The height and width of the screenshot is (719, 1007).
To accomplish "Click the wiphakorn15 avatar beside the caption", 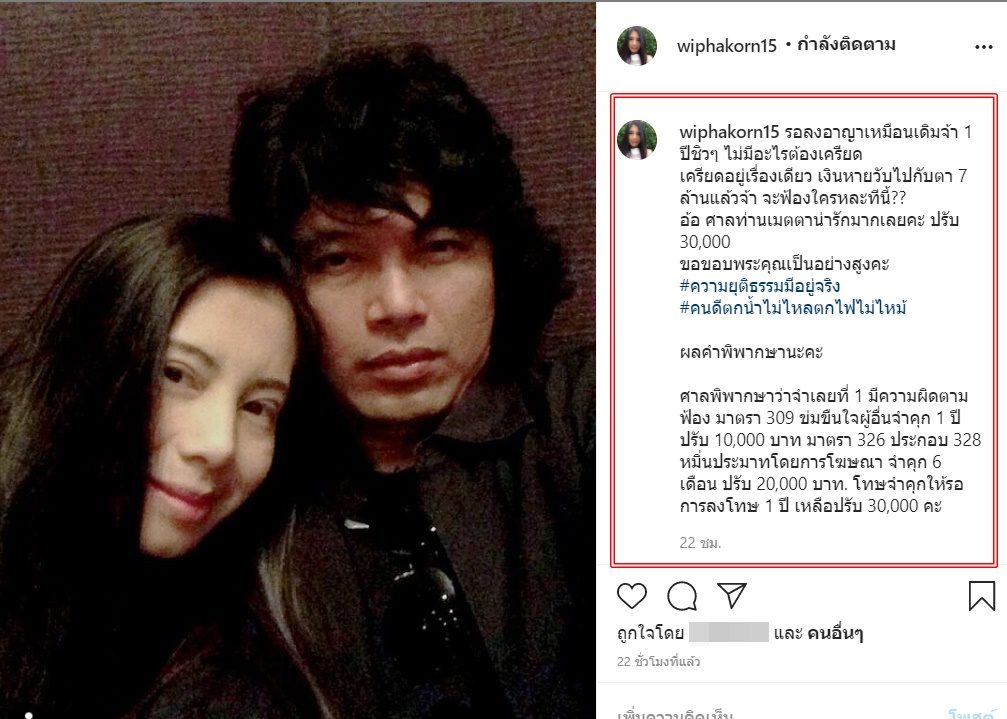I will pos(636,139).
